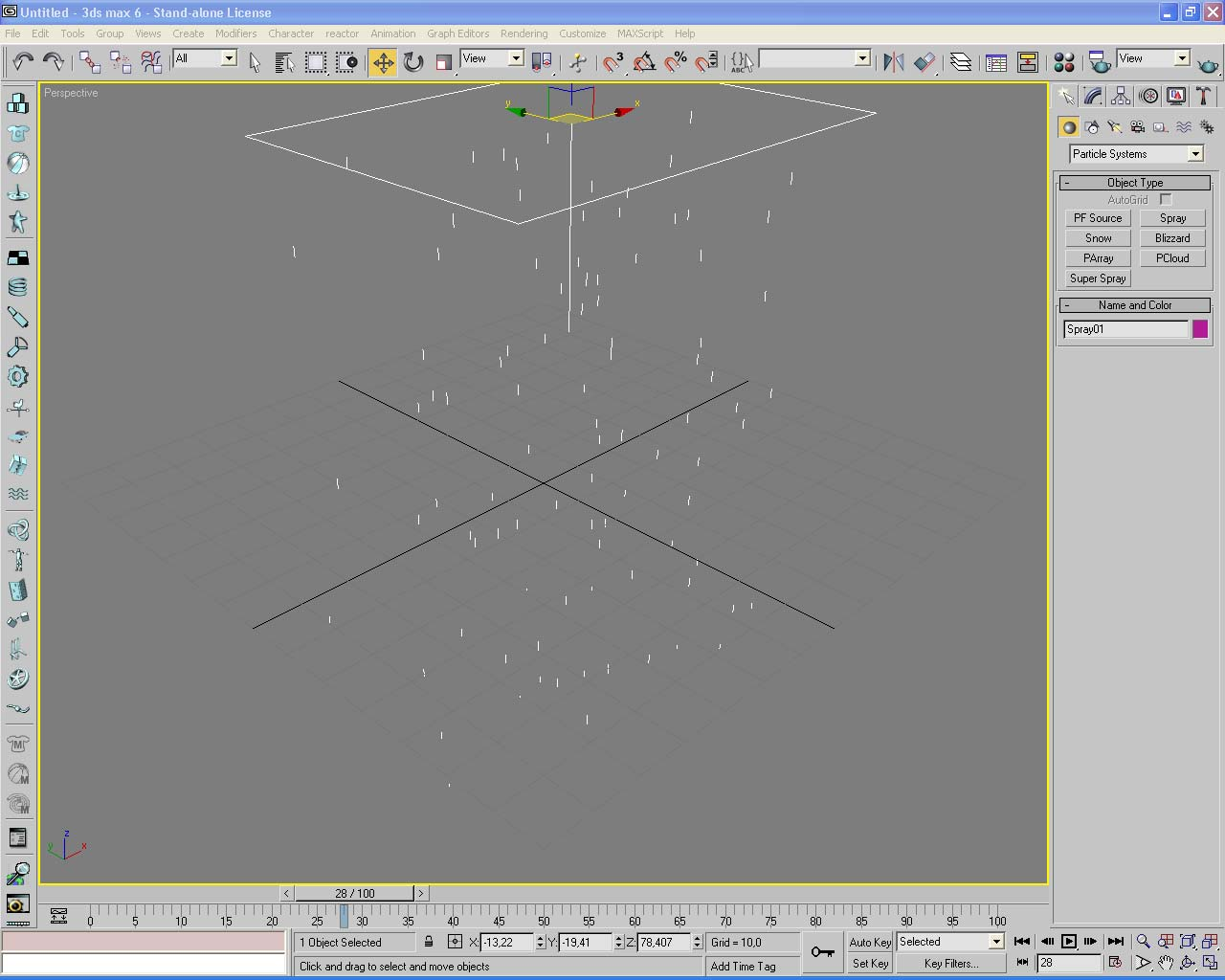Click the reactor Create Rigid Body Collection icon
This screenshot has height=980, width=1225.
pos(17,102)
